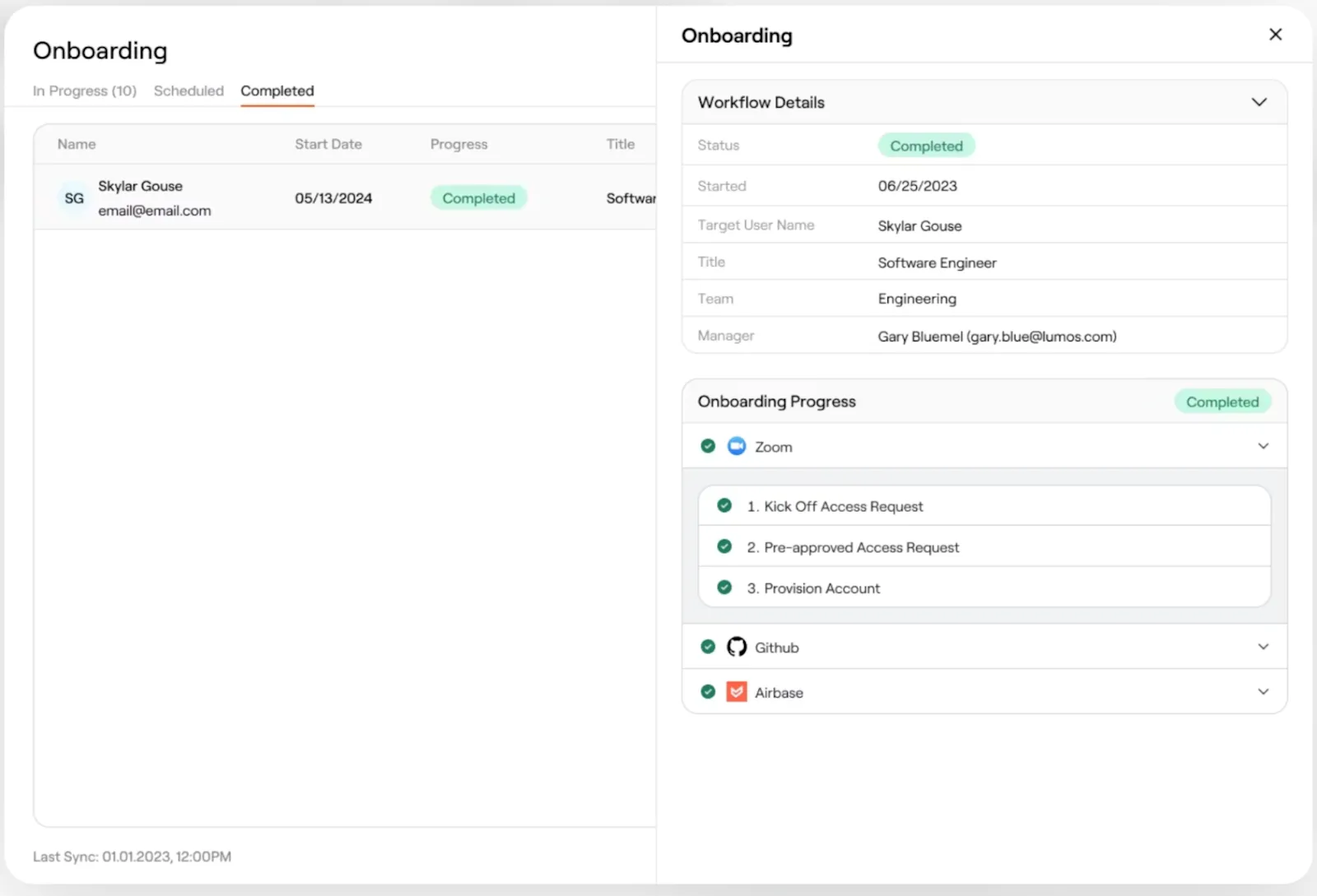Click the manager Gary Bluemel email
Image resolution: width=1317 pixels, height=896 pixels.
click(997, 337)
